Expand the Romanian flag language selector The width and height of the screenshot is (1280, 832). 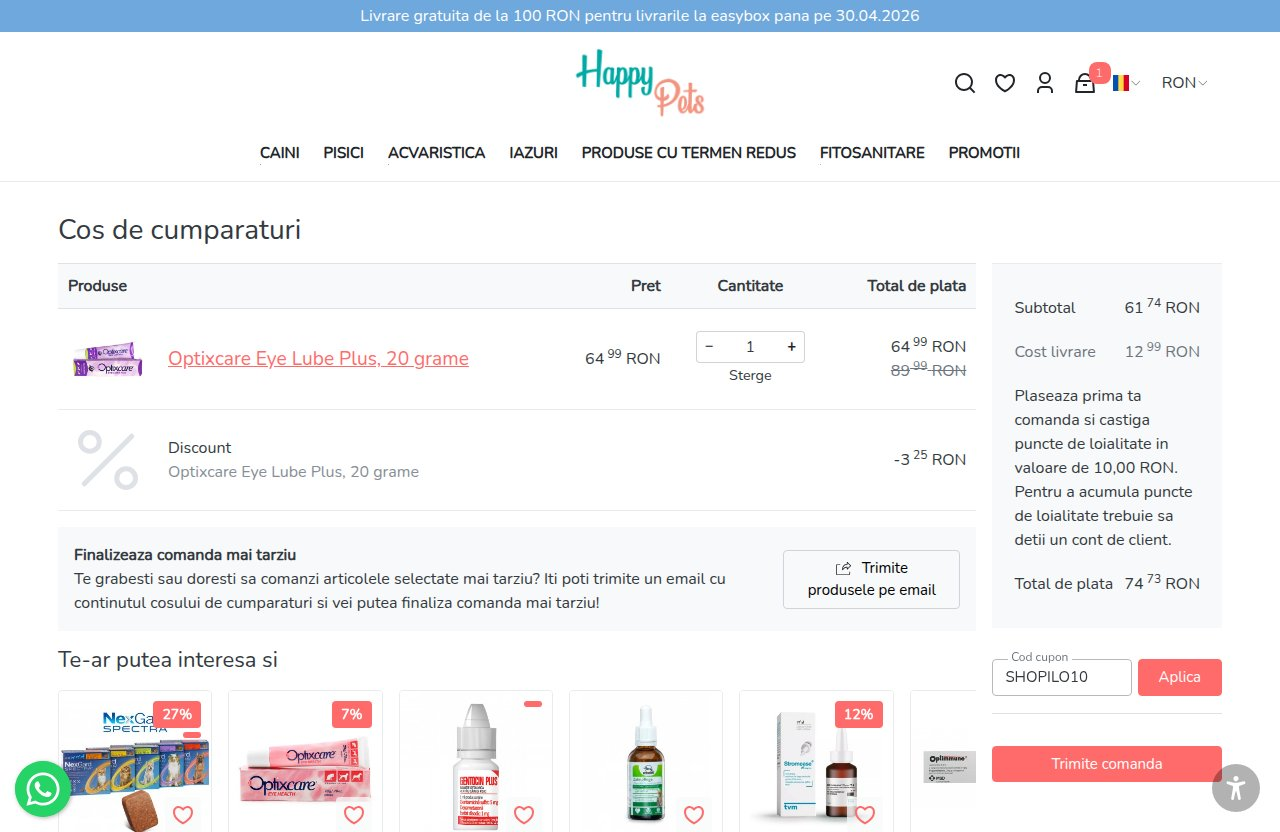tap(1126, 83)
